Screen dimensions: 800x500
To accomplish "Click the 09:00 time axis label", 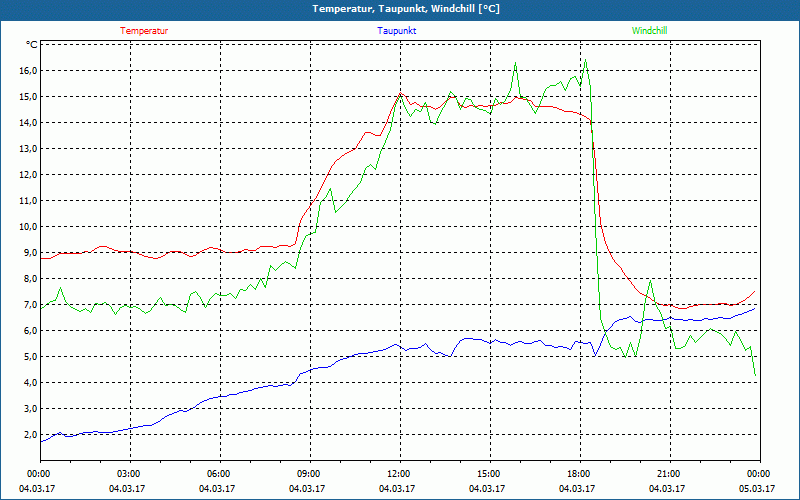I will (310, 474).
